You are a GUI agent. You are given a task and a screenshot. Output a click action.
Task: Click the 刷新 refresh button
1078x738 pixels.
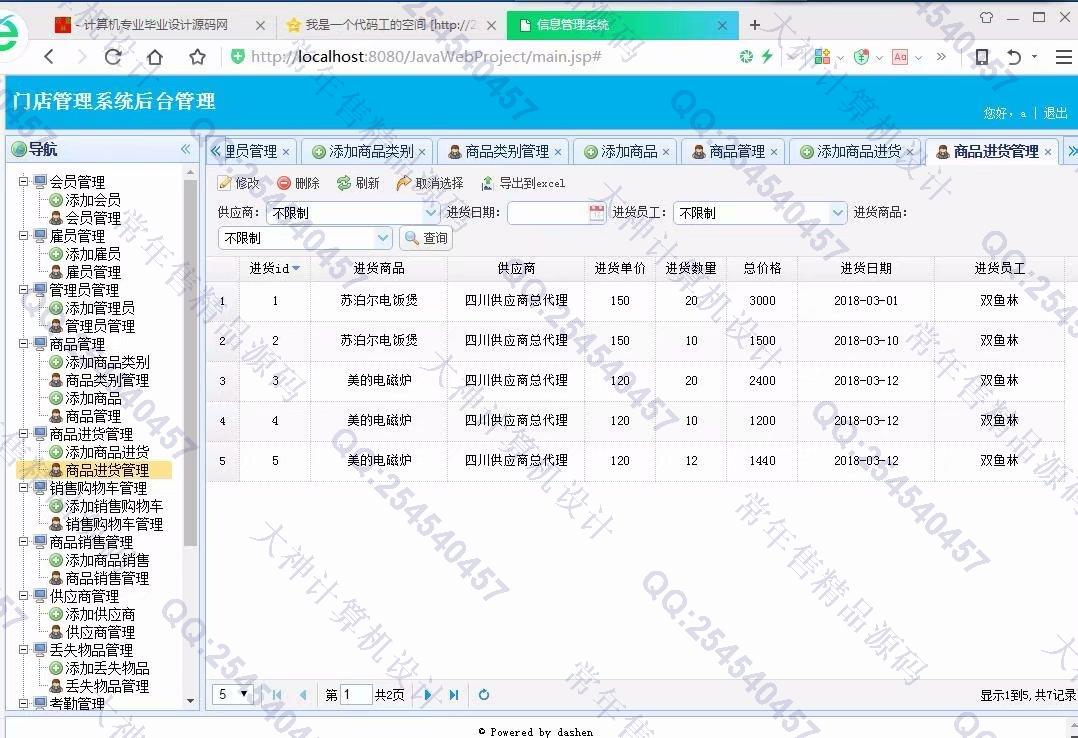tap(358, 183)
